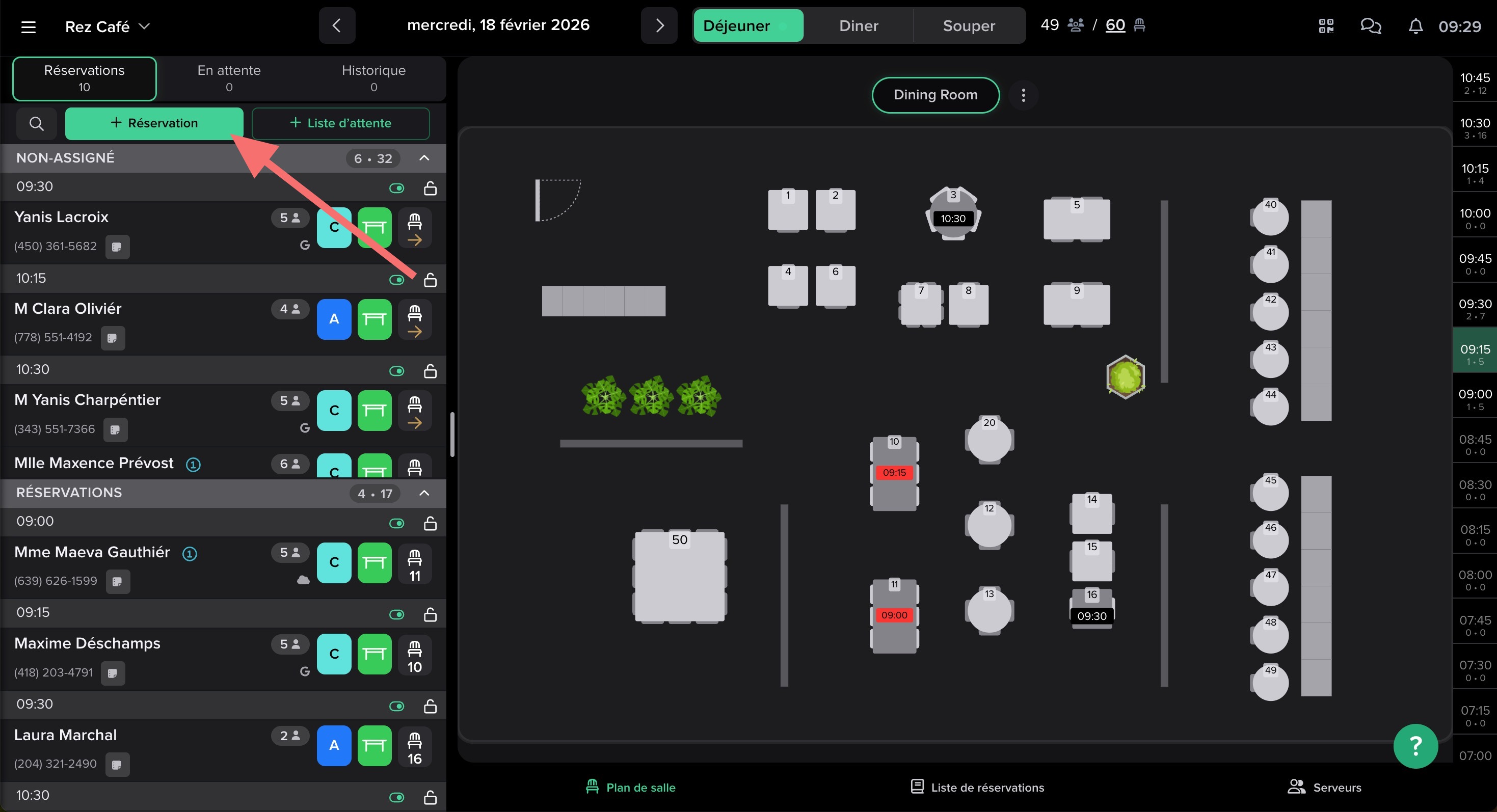Collapse the NON-ASSIGNÉ section
The image size is (1497, 812).
(x=424, y=158)
